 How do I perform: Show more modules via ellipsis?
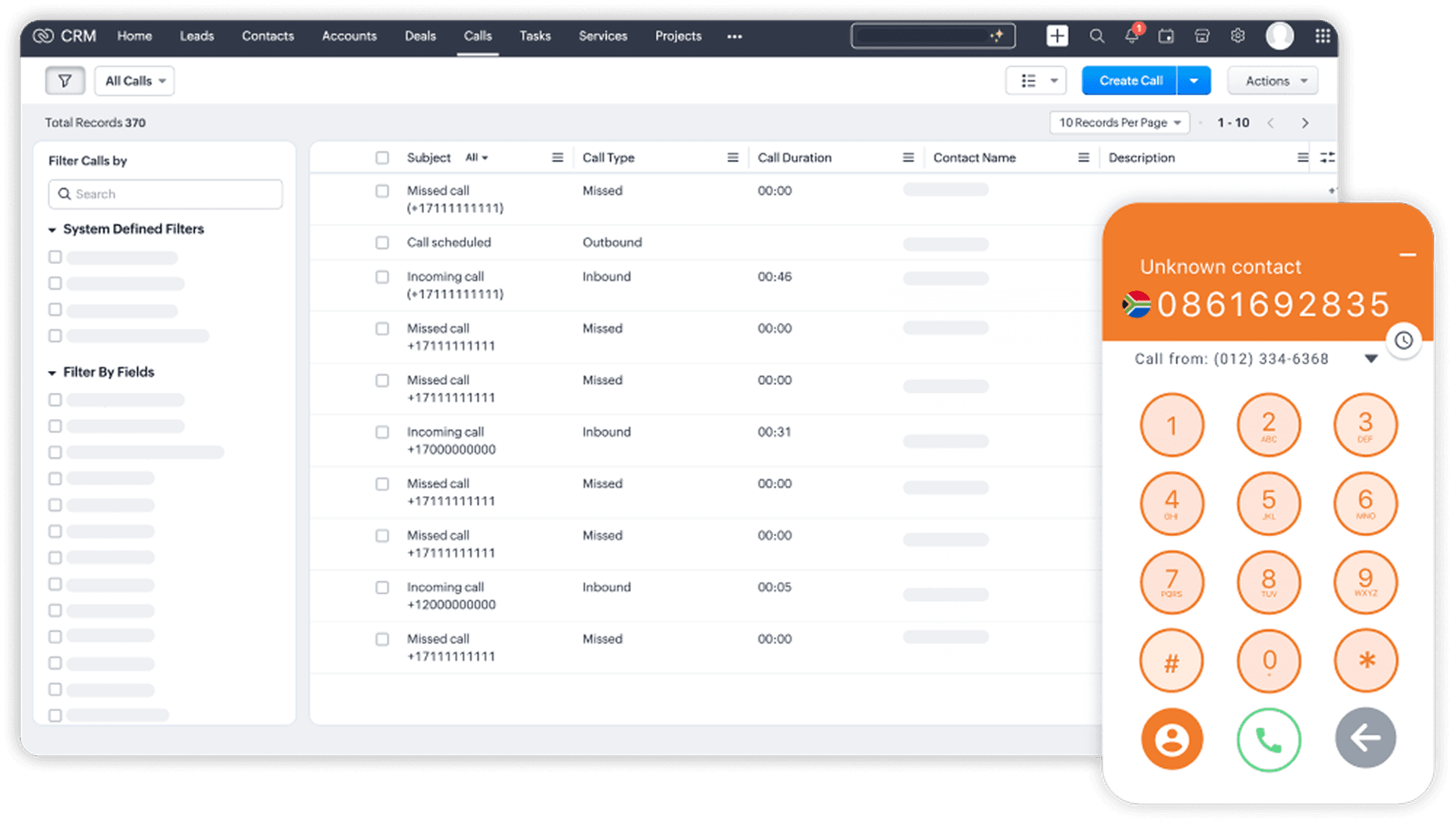click(x=734, y=36)
